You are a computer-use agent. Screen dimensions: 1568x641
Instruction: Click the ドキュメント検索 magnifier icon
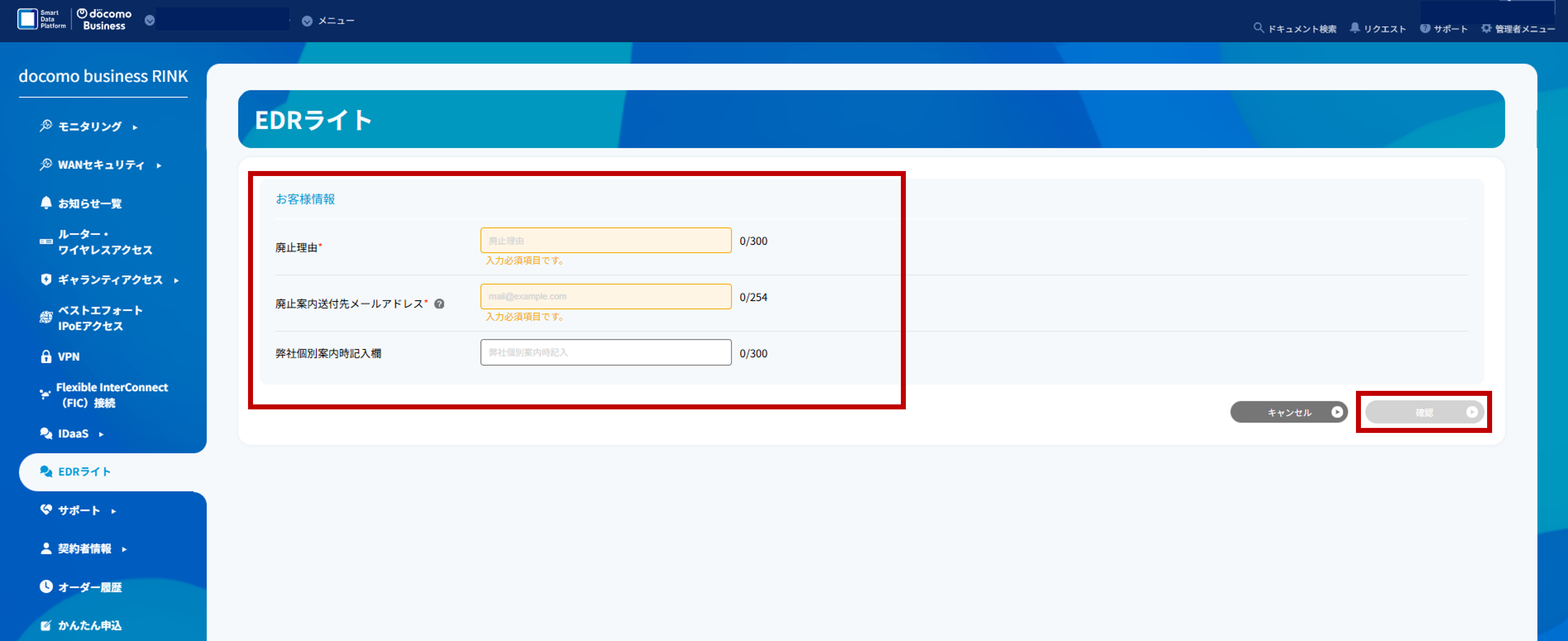1258,28
